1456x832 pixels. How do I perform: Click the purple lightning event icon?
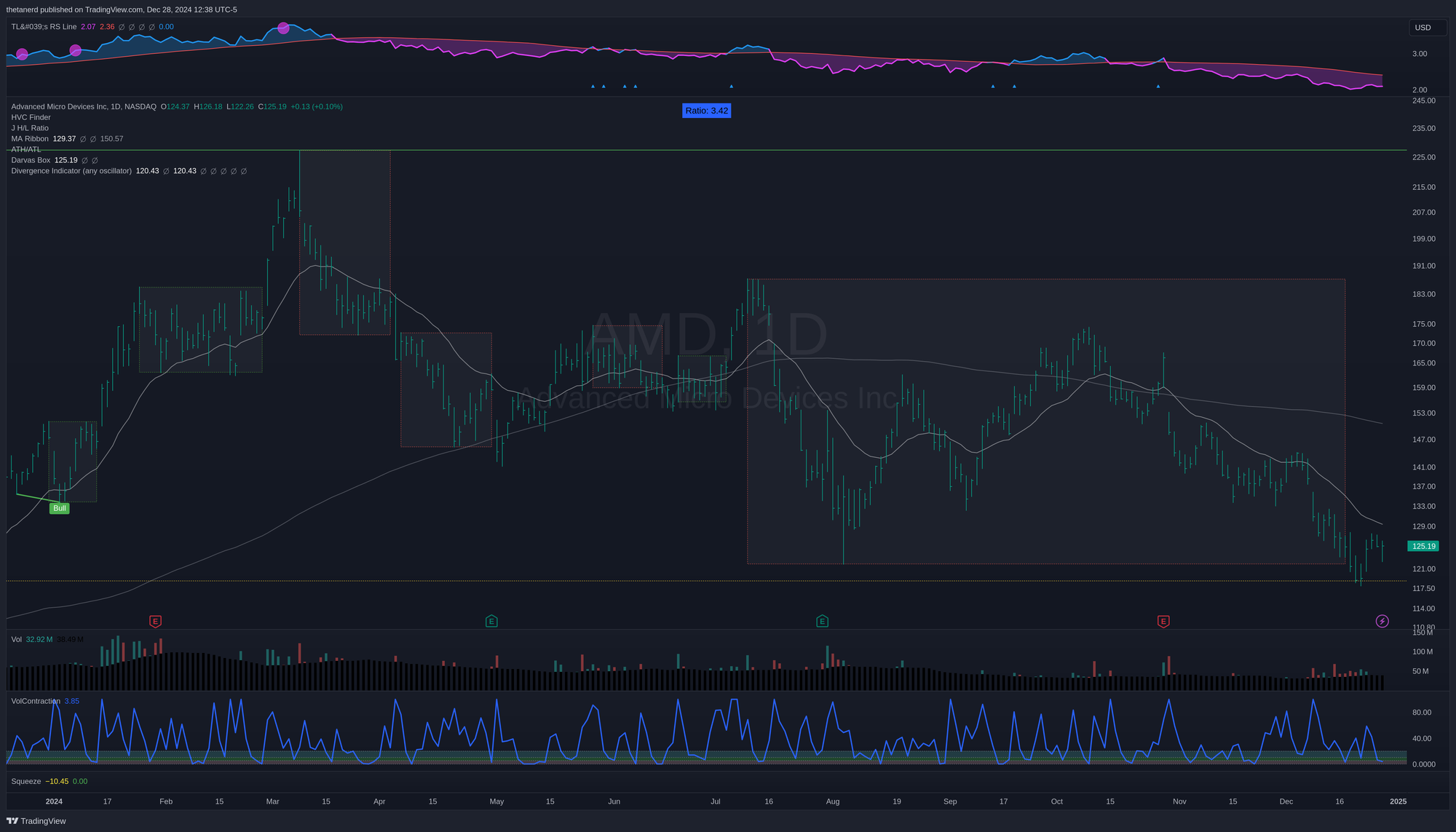click(x=1382, y=622)
